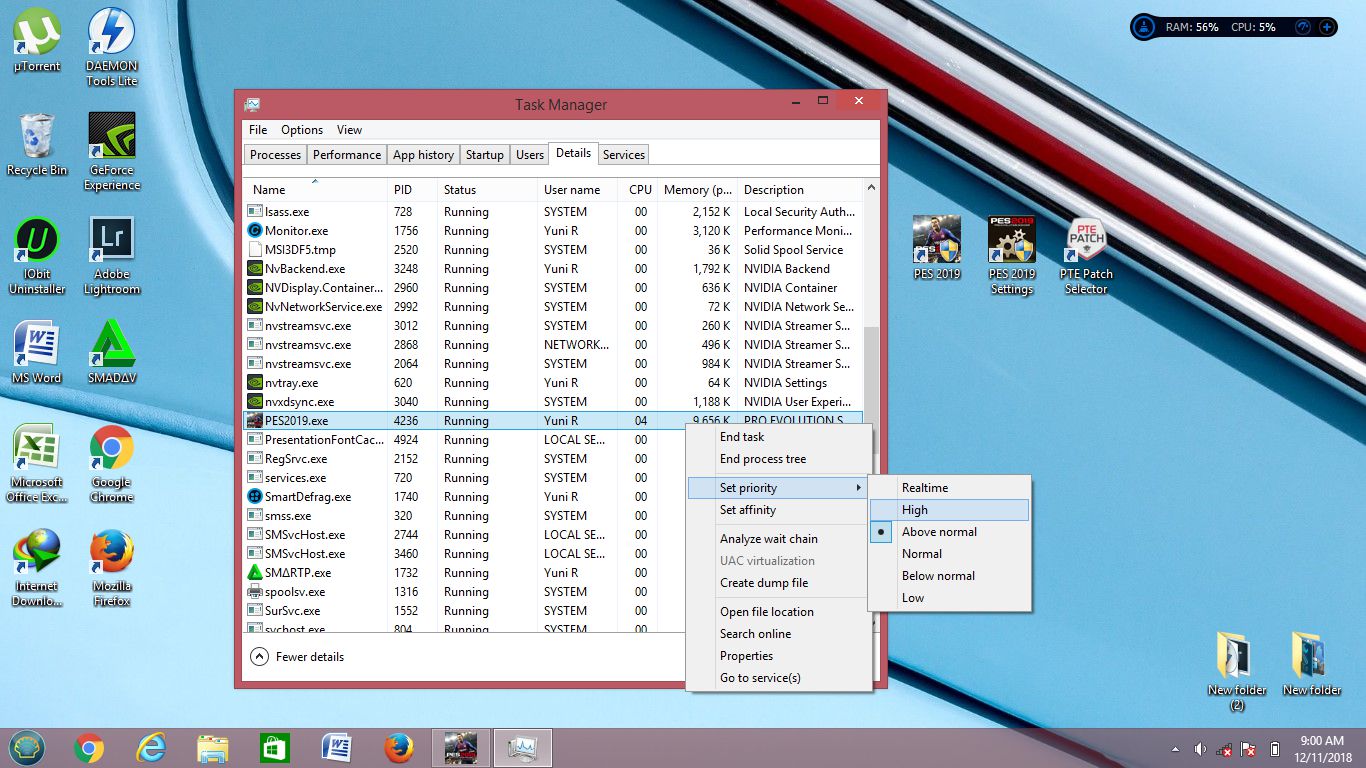This screenshot has height=768, width=1366.
Task: Choose End task from the context menu
Action: tap(778, 437)
